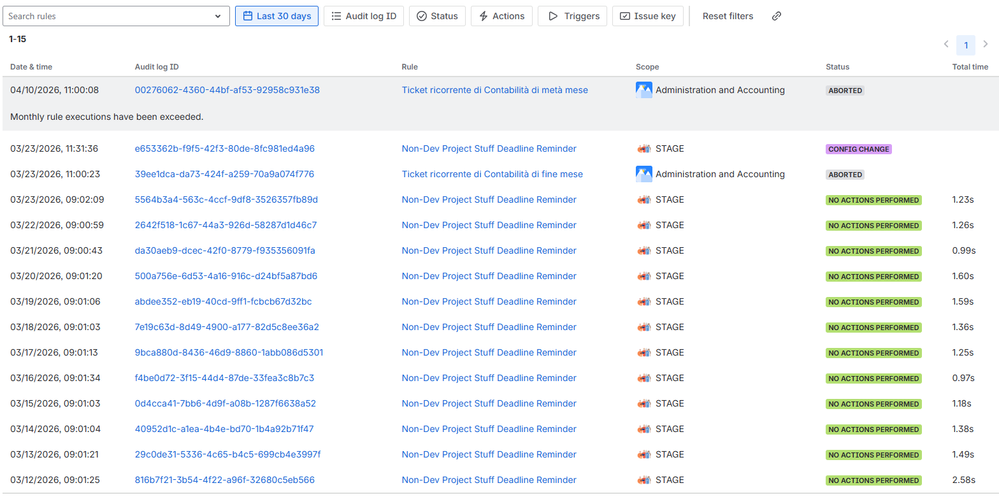Image resolution: width=999 pixels, height=499 pixels.
Task: Open audit log e653362b-f9f5-42f3-80de-8fc981ed4a96
Action: [224, 149]
